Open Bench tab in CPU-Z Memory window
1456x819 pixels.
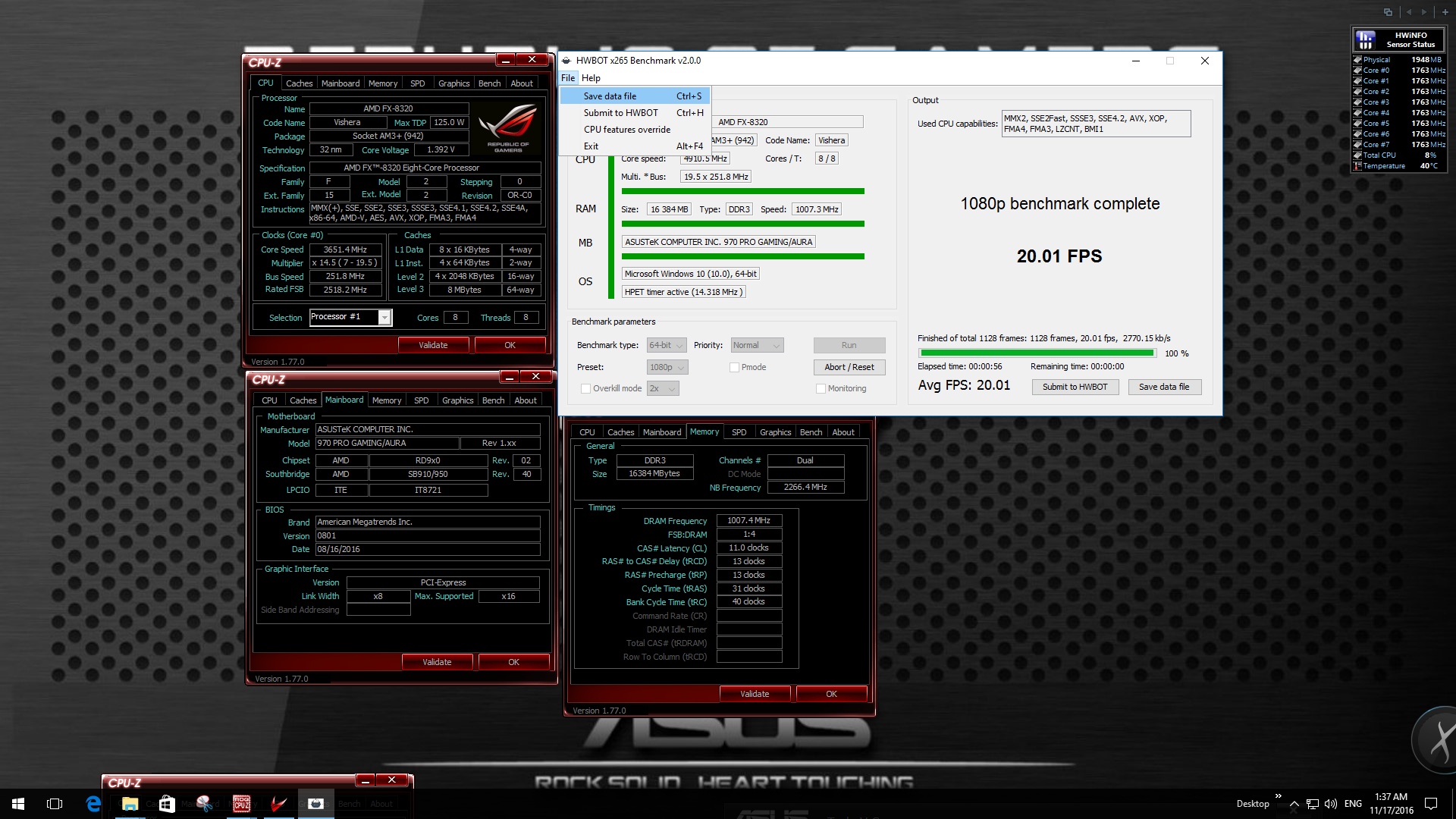pos(811,432)
